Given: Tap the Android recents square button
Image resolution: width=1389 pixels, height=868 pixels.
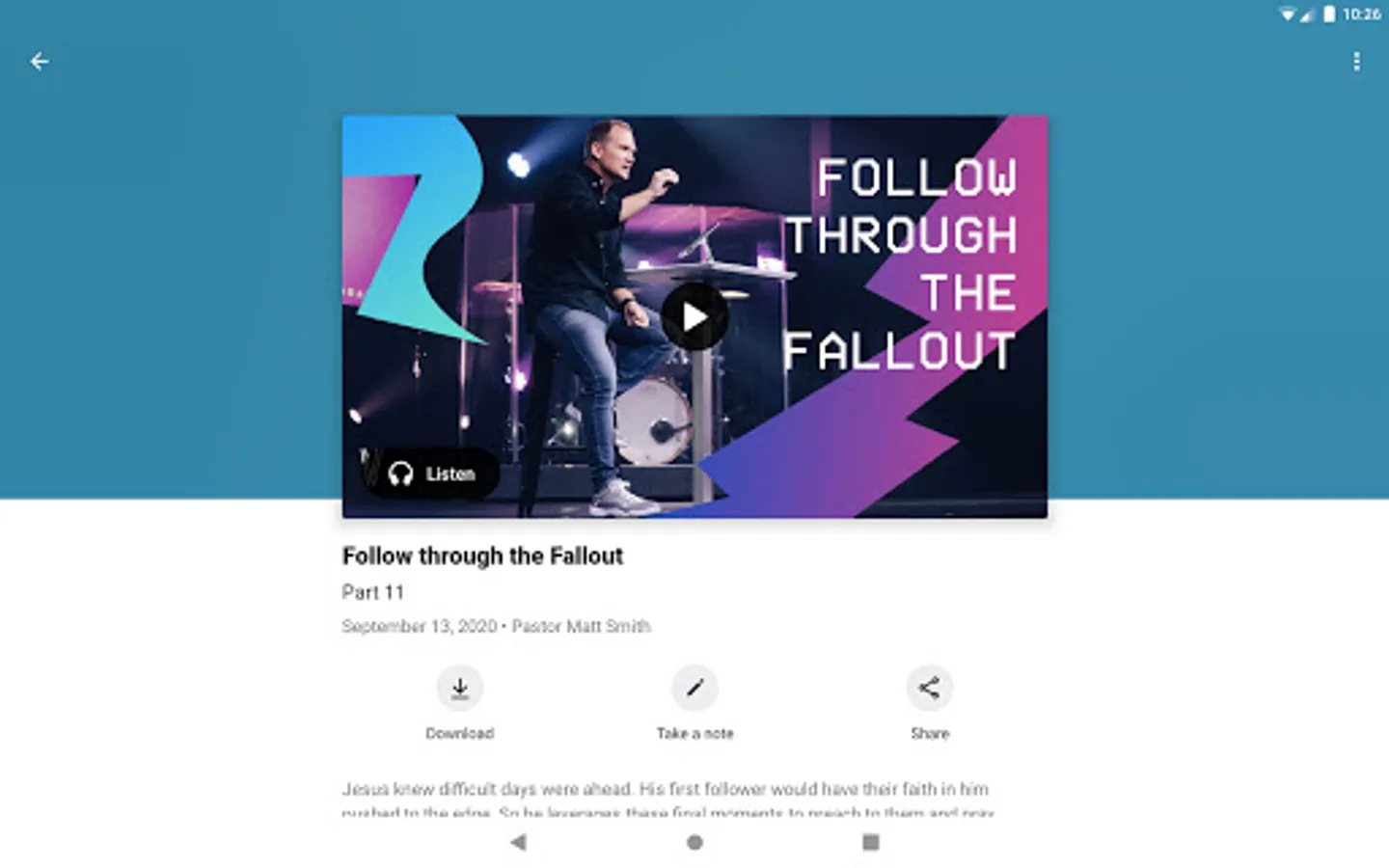Looking at the screenshot, I should click(871, 842).
